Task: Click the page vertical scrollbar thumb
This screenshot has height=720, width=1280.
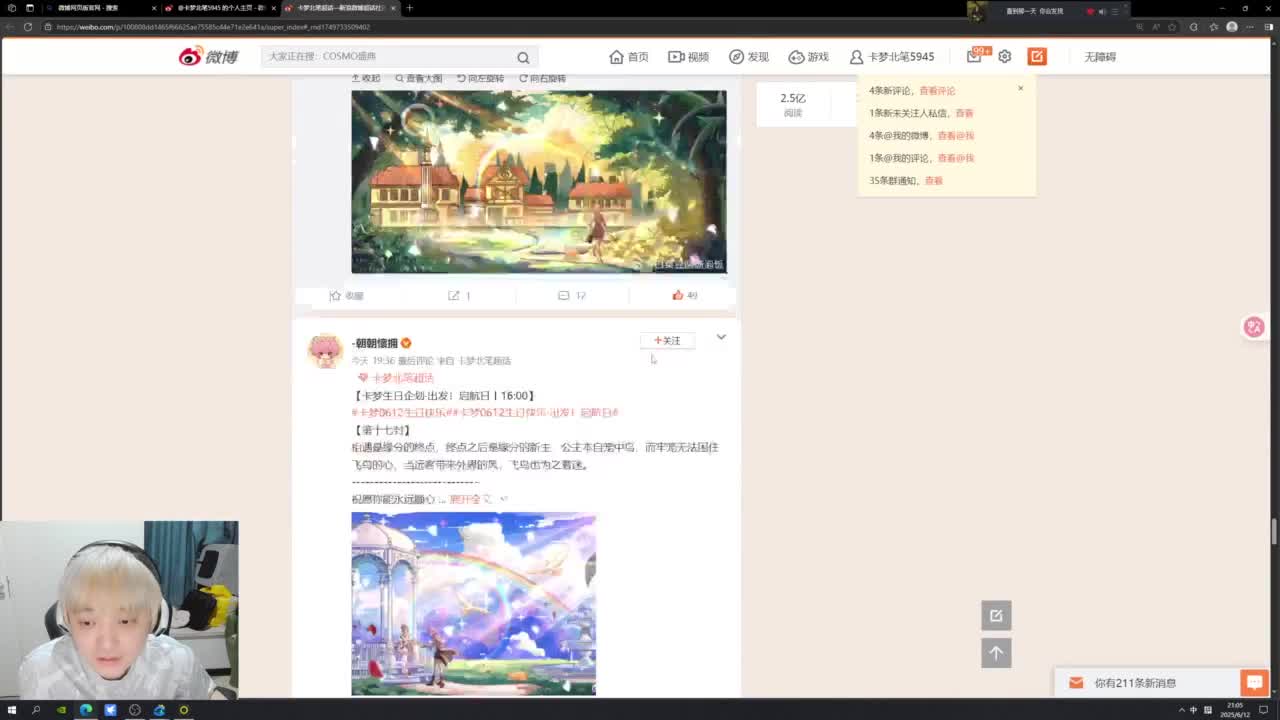Action: (1275, 531)
